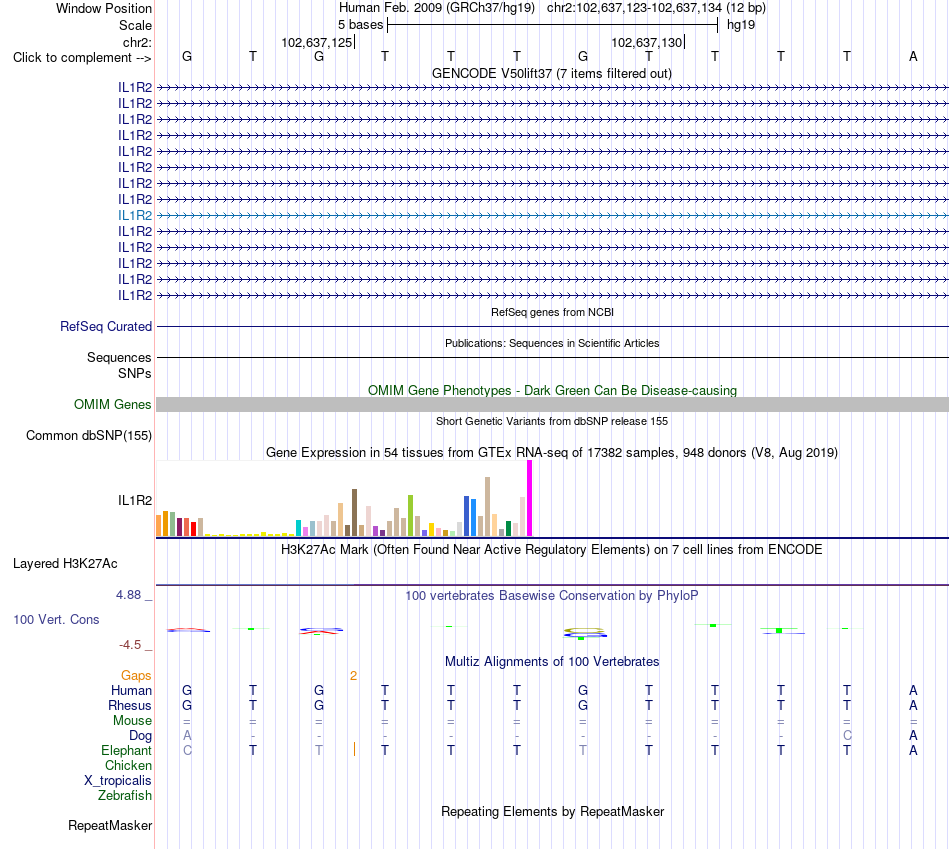950x849 pixels.
Task: Click the "GENCODE V50lift37 (7 items filtered out)" track title
Action: (551, 74)
